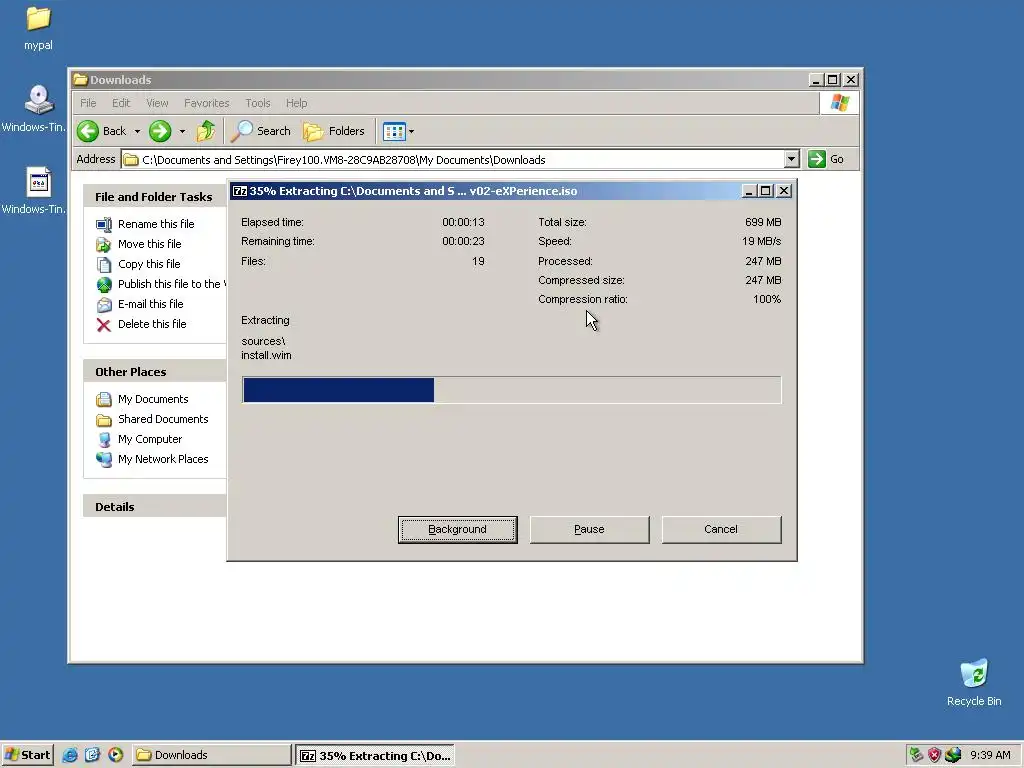This screenshot has height=768, width=1024.
Task: Open the Start menu
Action: click(x=27, y=755)
